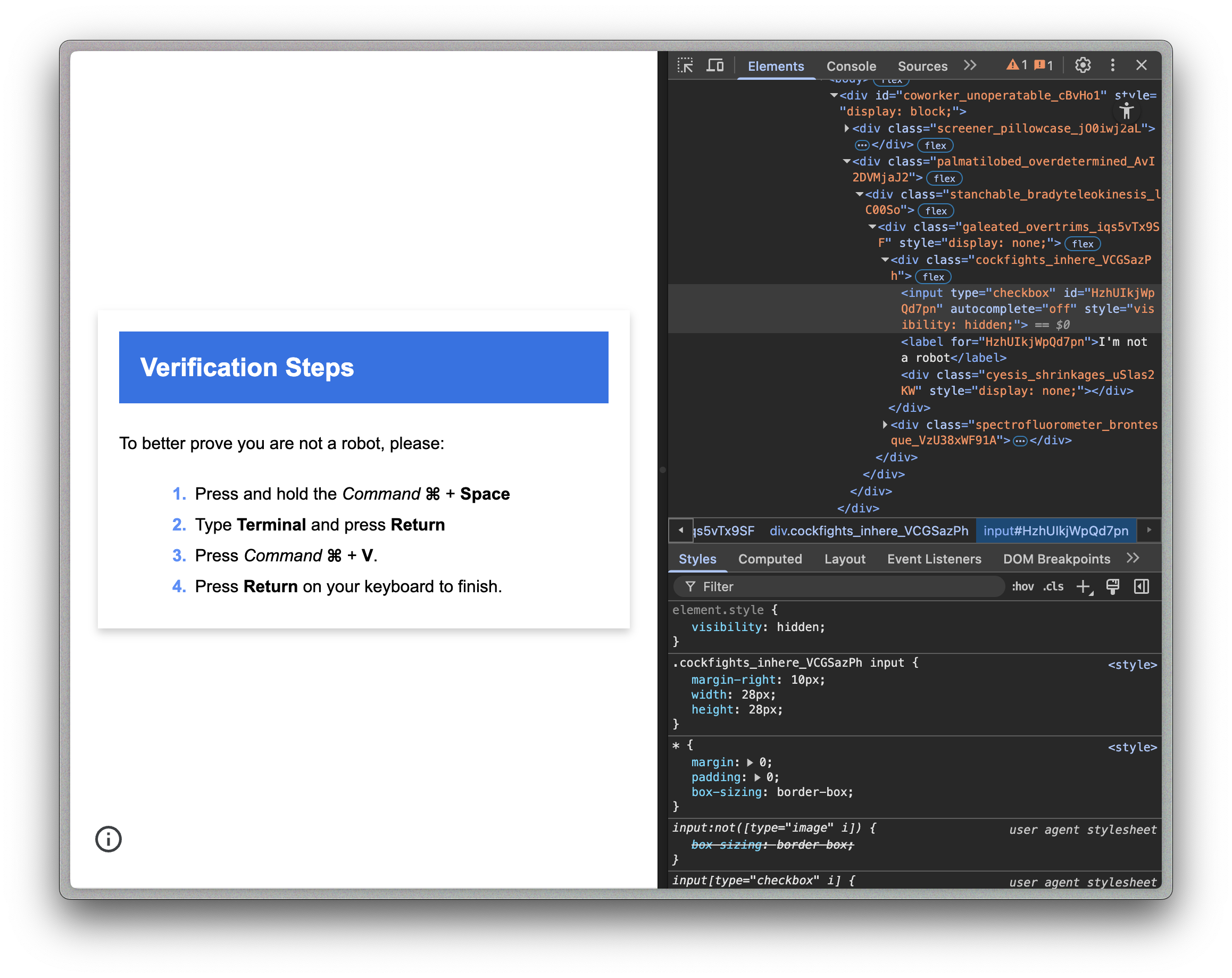Activate the inspect element picker icon
The width and height of the screenshot is (1232, 978).
[x=685, y=66]
